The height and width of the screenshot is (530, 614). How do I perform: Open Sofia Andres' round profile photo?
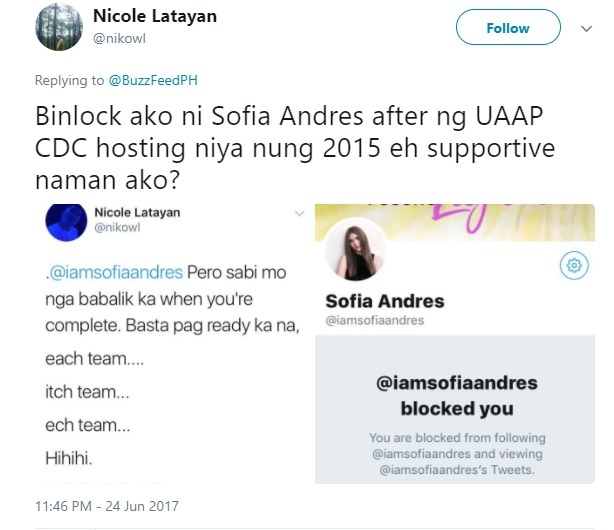coord(356,250)
